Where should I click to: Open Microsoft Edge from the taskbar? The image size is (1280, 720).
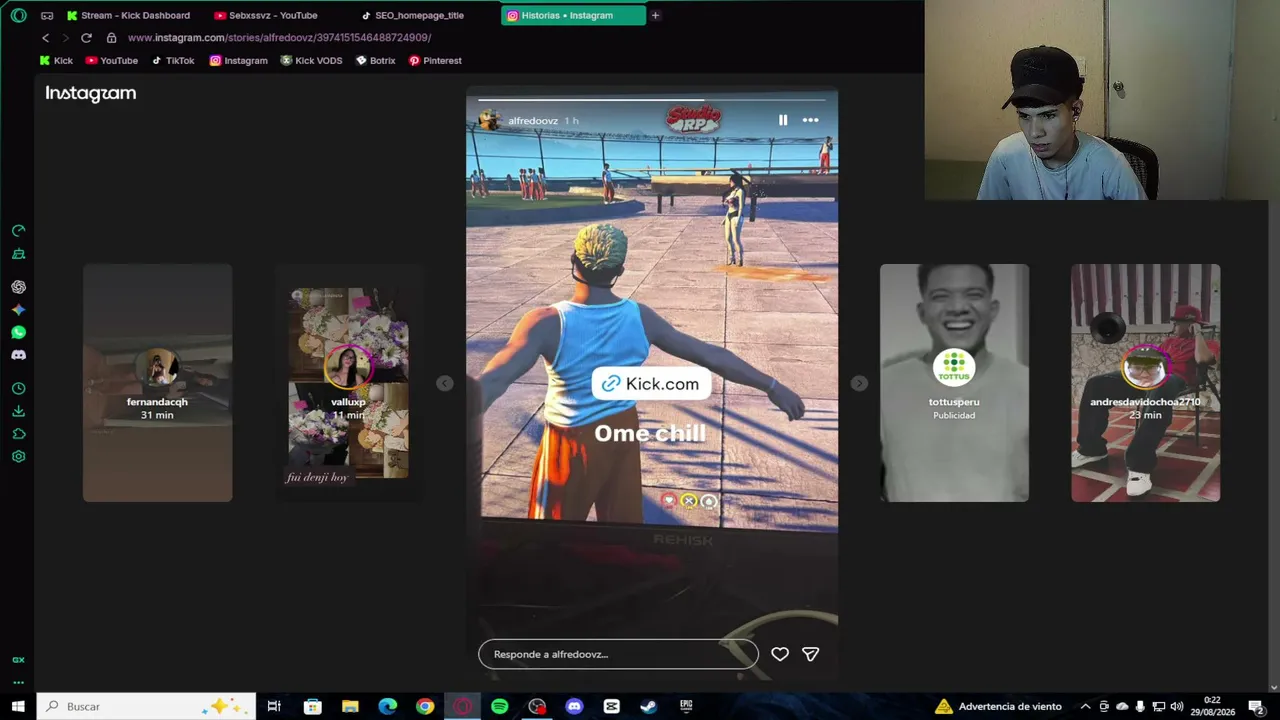pos(387,706)
